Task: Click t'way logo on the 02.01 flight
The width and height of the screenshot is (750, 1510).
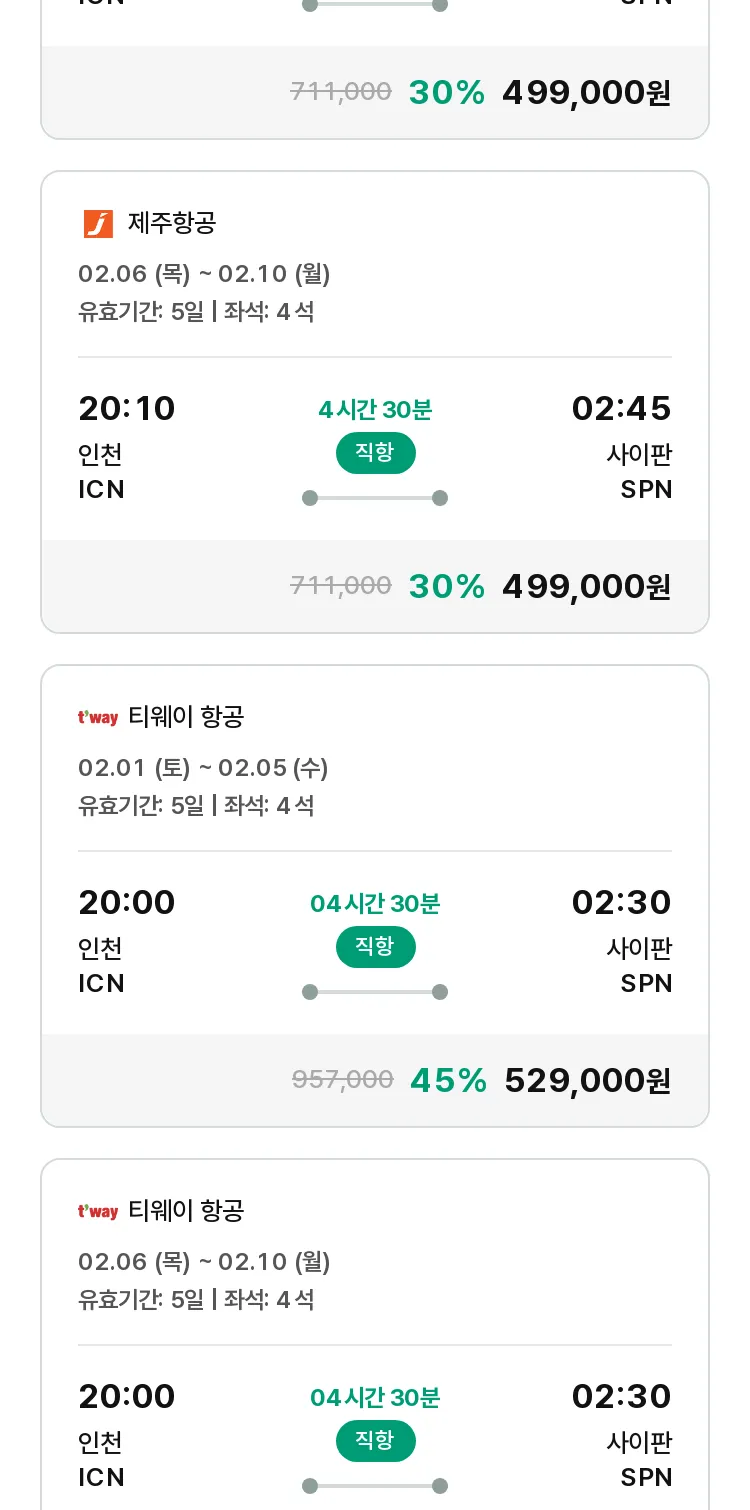Action: point(98,717)
